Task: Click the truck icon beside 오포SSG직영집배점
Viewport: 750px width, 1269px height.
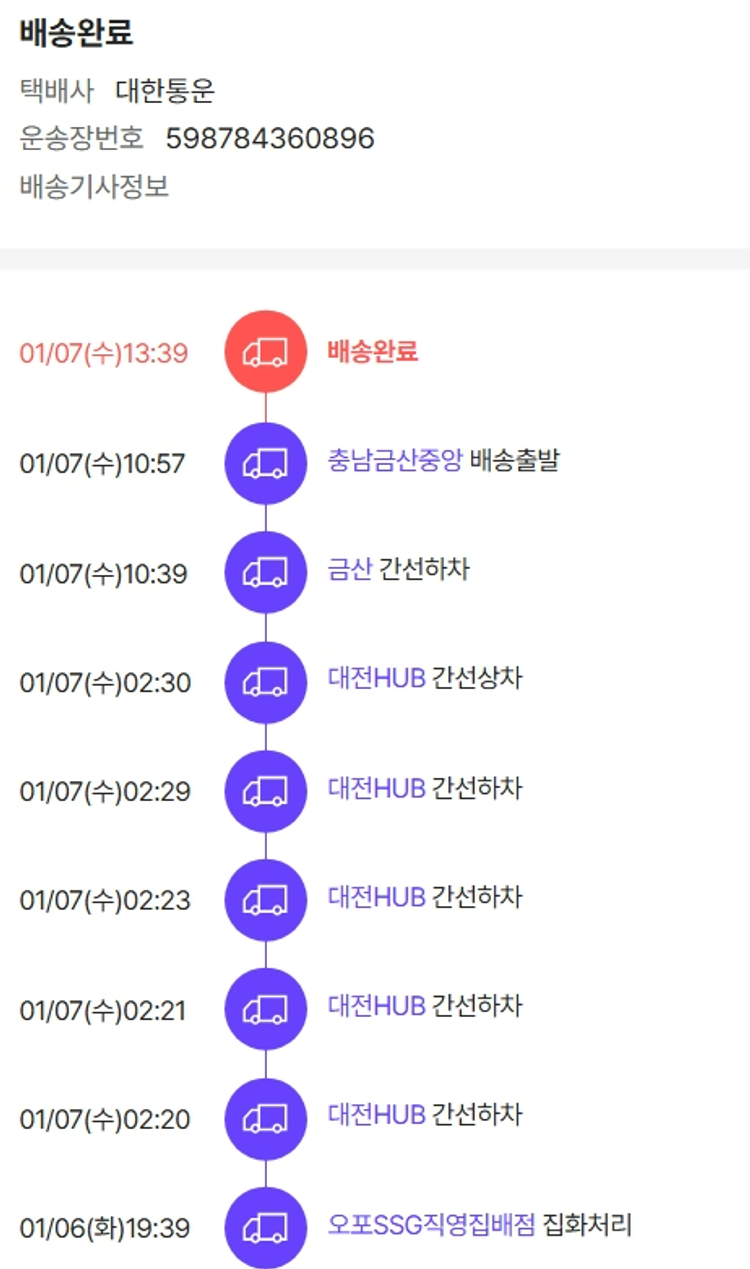Action: [266, 1228]
